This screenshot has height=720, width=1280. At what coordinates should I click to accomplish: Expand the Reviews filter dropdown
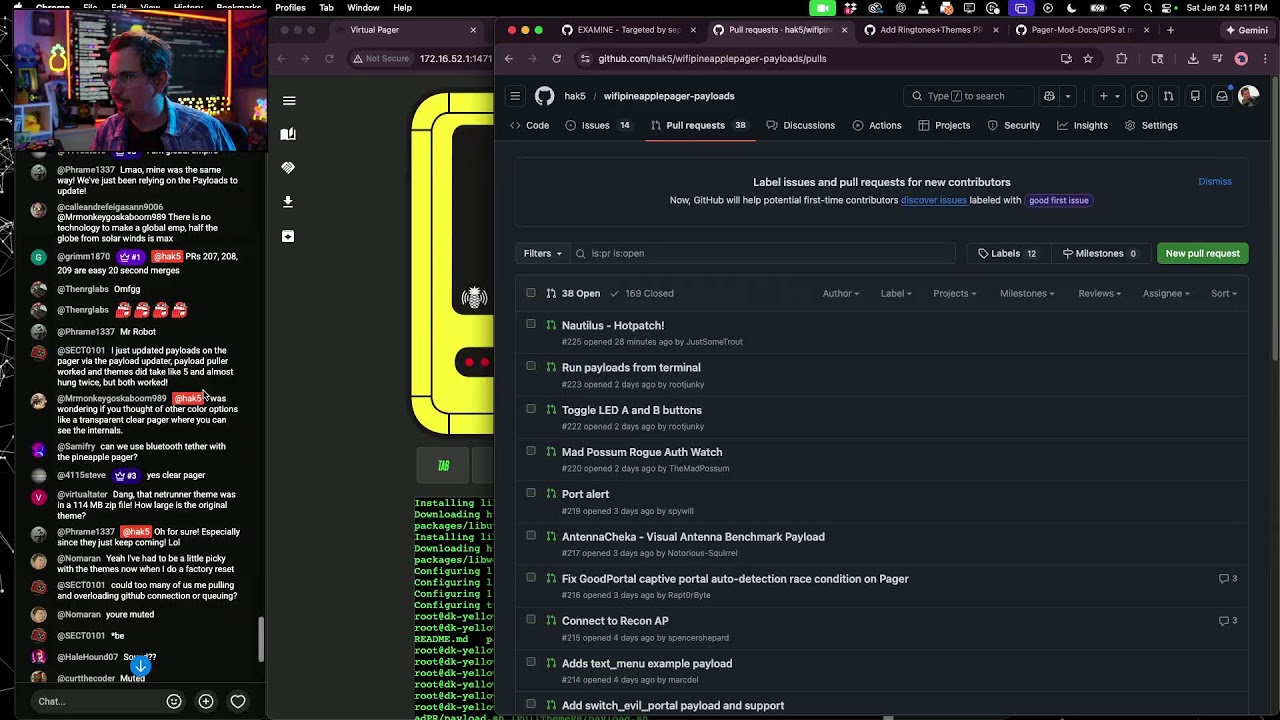point(1100,294)
